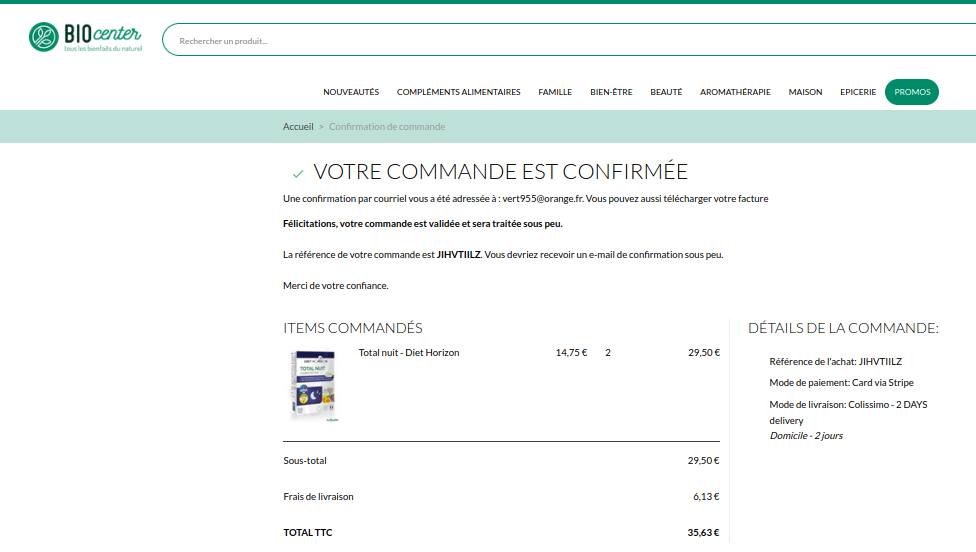Screen dimensions: 976x552
Task: Click the vert955@orange.fr email address
Action: coord(542,199)
